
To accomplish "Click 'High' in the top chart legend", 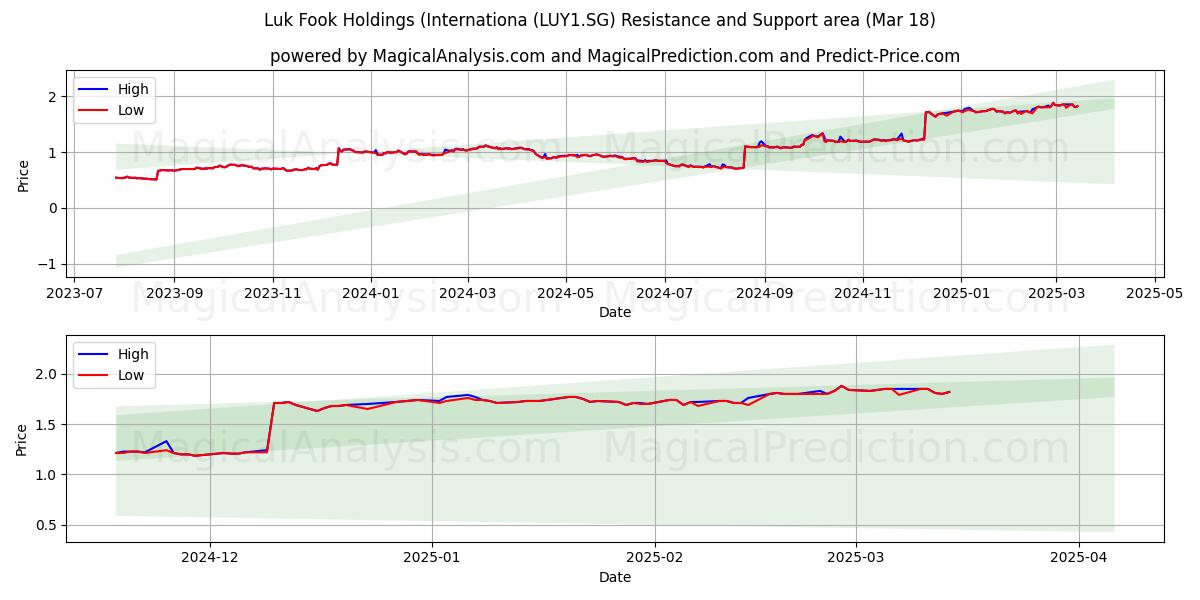I will pos(133,89).
